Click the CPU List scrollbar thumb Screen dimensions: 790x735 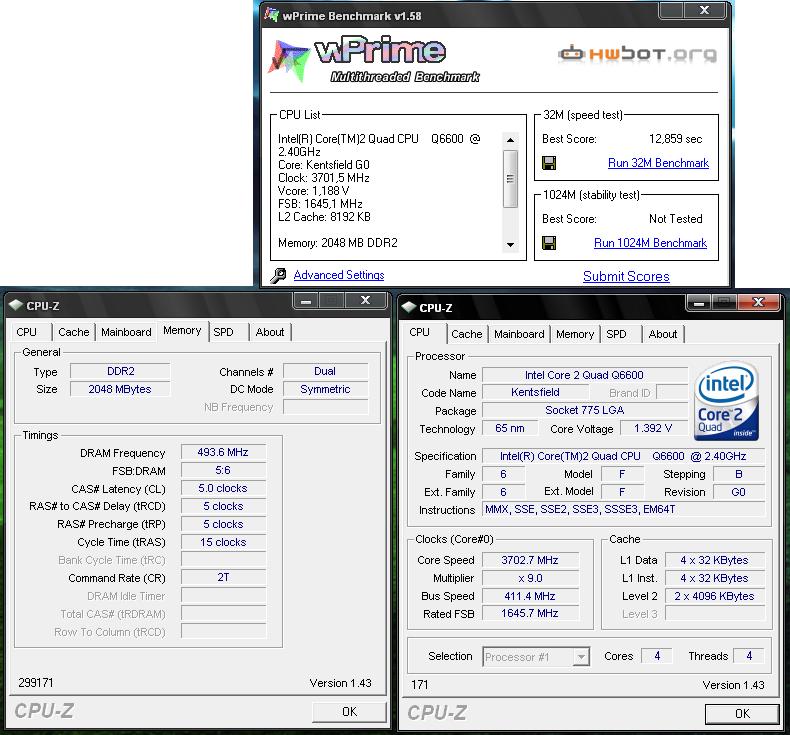(510, 179)
